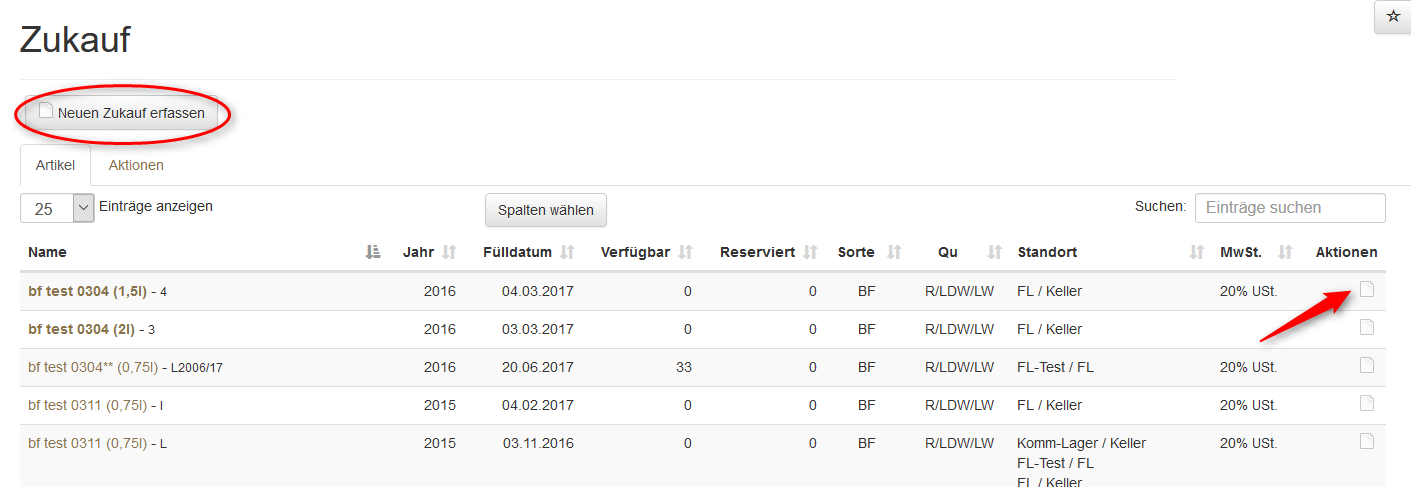Screen dimensions: 1411x487
Task: Sort by Standort column arrows
Action: [x=1196, y=253]
